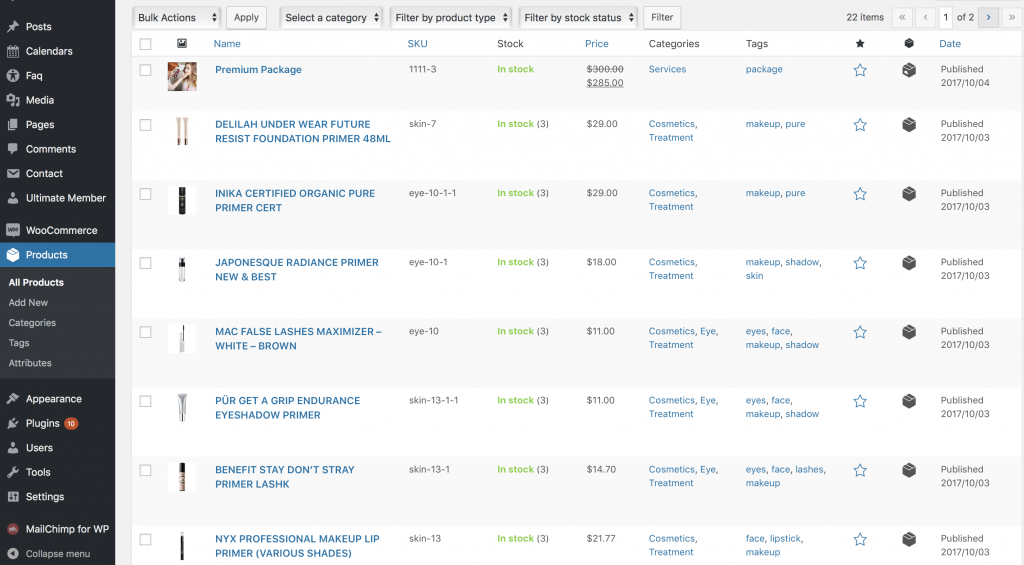Click the Appearance brush icon
1024x565 pixels.
[12, 399]
